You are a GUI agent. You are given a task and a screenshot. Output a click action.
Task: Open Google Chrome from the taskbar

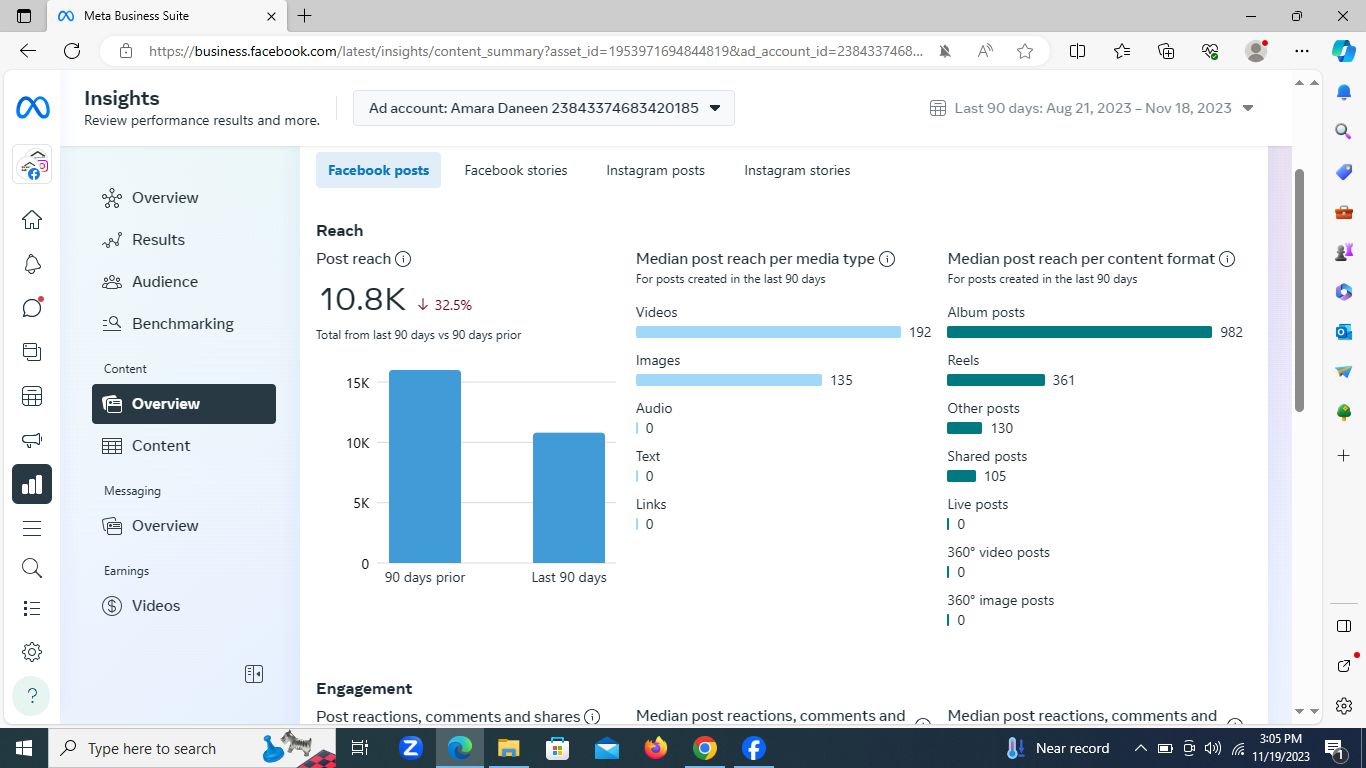(x=705, y=748)
